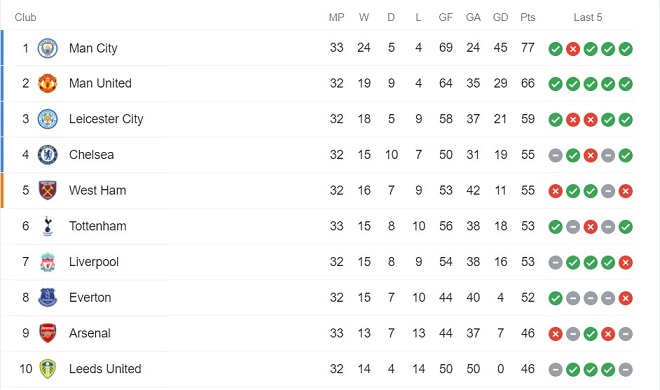The width and height of the screenshot is (660, 390).
Task: Click the Liverpool club crest
Action: tap(48, 262)
